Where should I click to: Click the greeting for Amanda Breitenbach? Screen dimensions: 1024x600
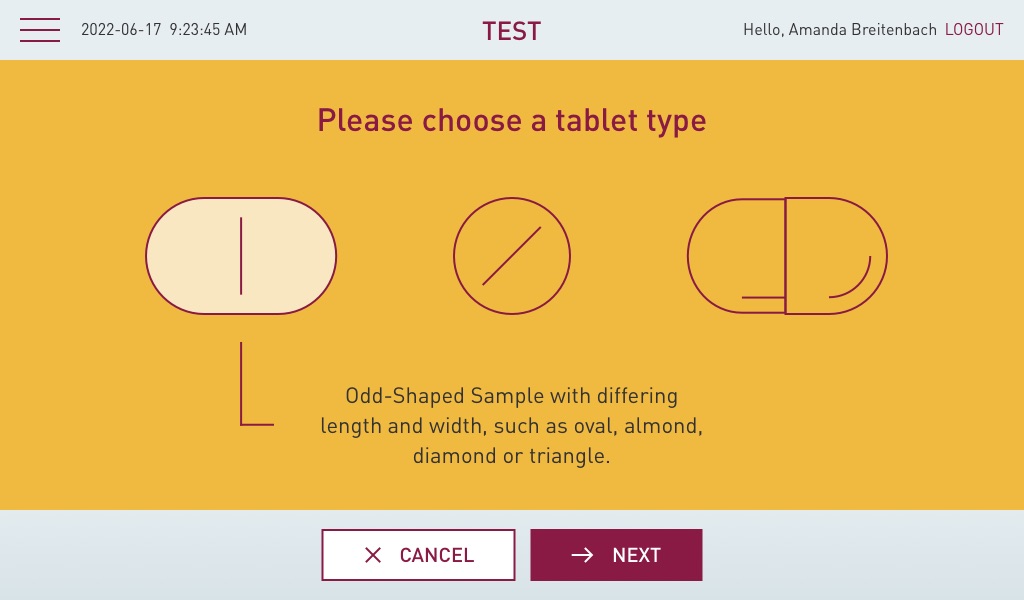(x=840, y=30)
